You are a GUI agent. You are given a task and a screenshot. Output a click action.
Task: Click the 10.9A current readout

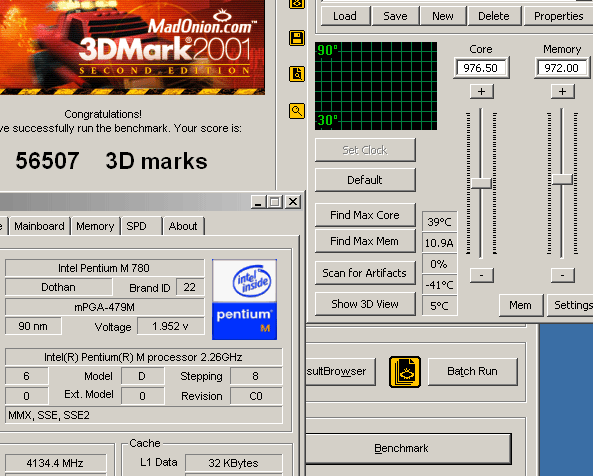click(x=439, y=243)
